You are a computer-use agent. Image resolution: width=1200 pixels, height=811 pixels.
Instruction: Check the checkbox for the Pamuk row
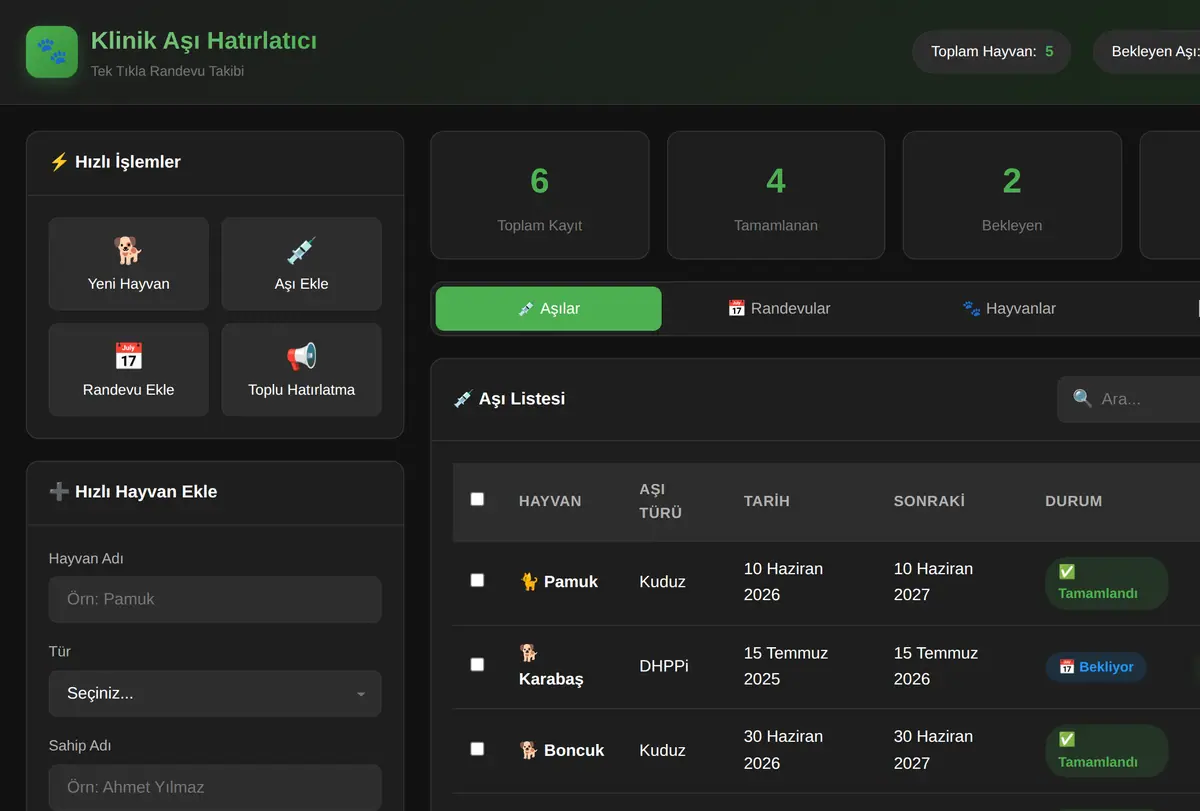pos(477,580)
